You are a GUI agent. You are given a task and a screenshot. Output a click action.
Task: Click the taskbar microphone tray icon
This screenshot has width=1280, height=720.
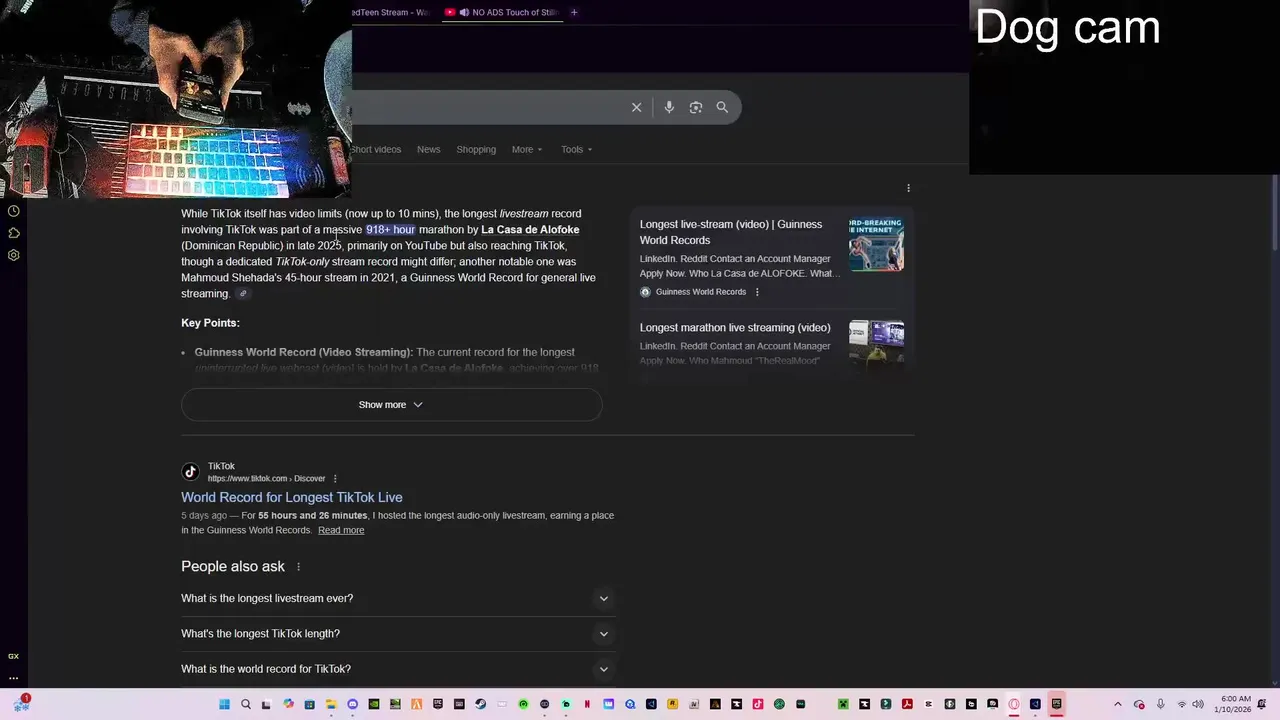(x=1160, y=704)
